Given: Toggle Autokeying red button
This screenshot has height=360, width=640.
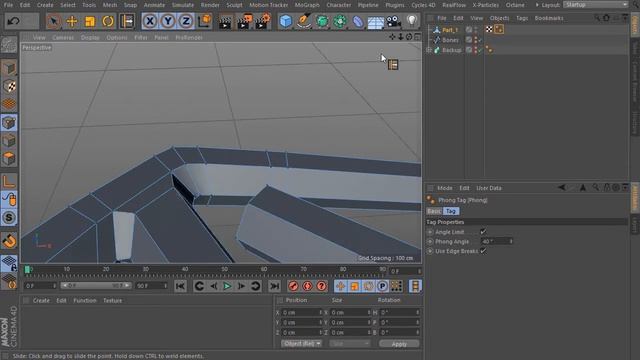Looking at the screenshot, I should coord(307,286).
